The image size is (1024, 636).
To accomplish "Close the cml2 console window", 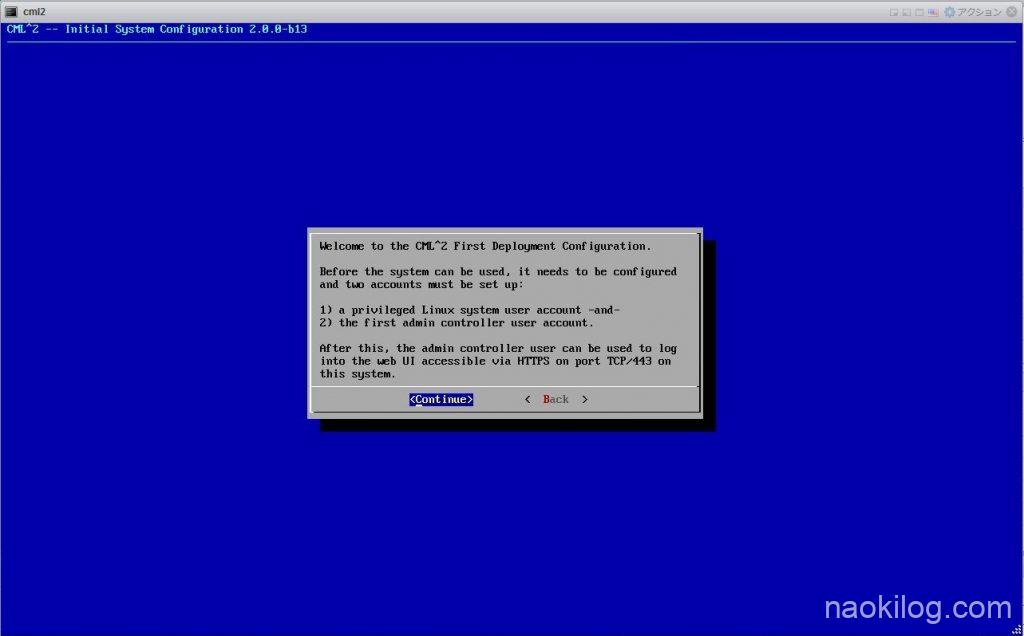I will pos(1012,12).
